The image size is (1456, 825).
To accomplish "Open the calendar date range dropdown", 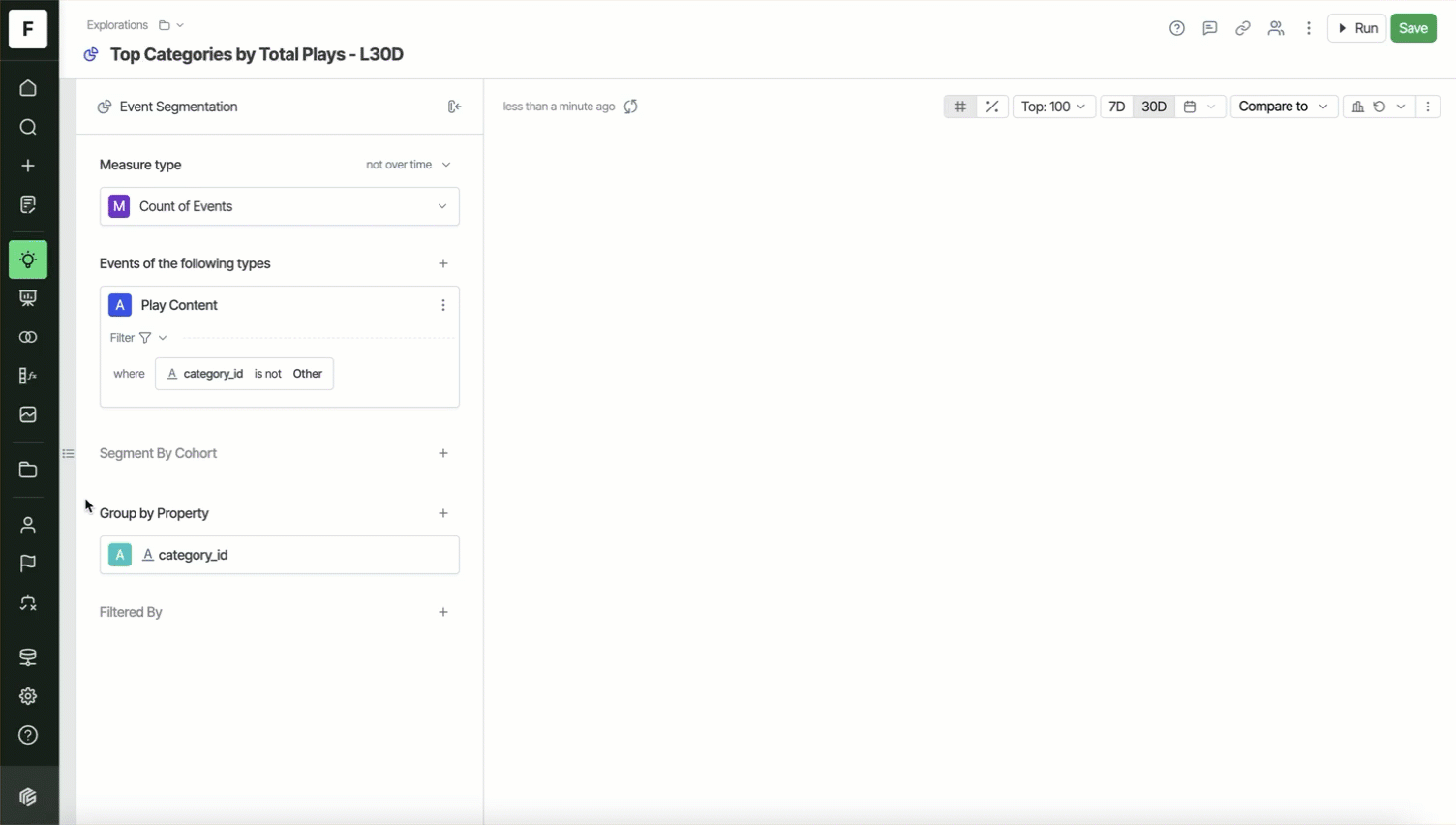I will [1200, 107].
